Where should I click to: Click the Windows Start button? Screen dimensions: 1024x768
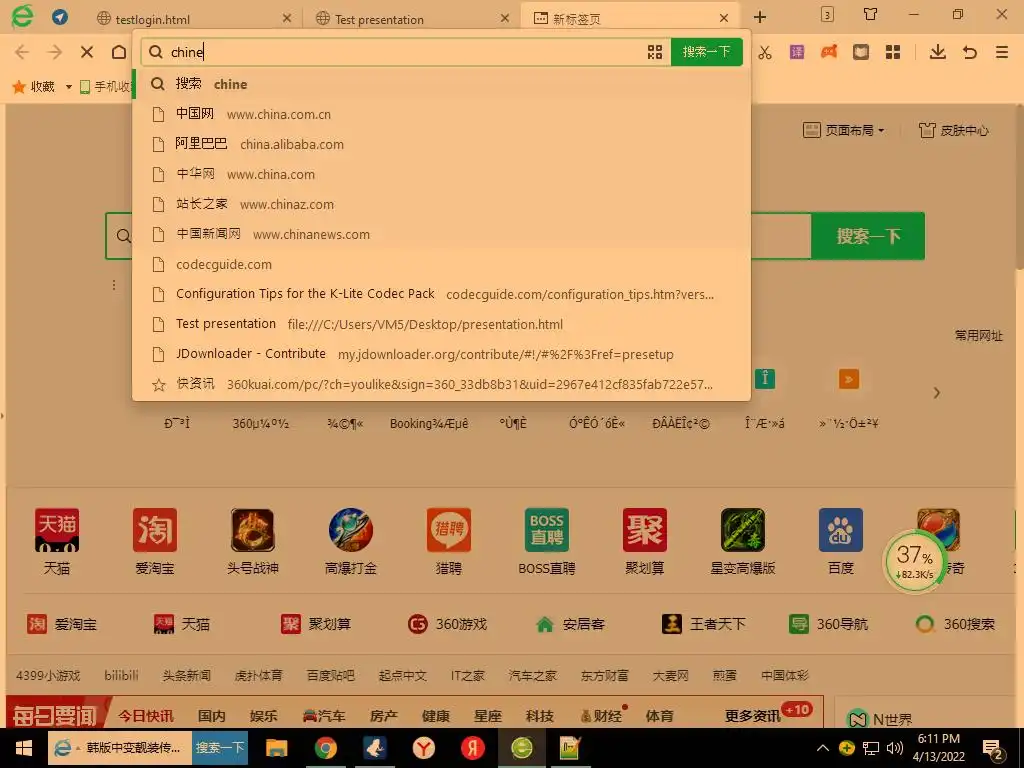pos(24,748)
